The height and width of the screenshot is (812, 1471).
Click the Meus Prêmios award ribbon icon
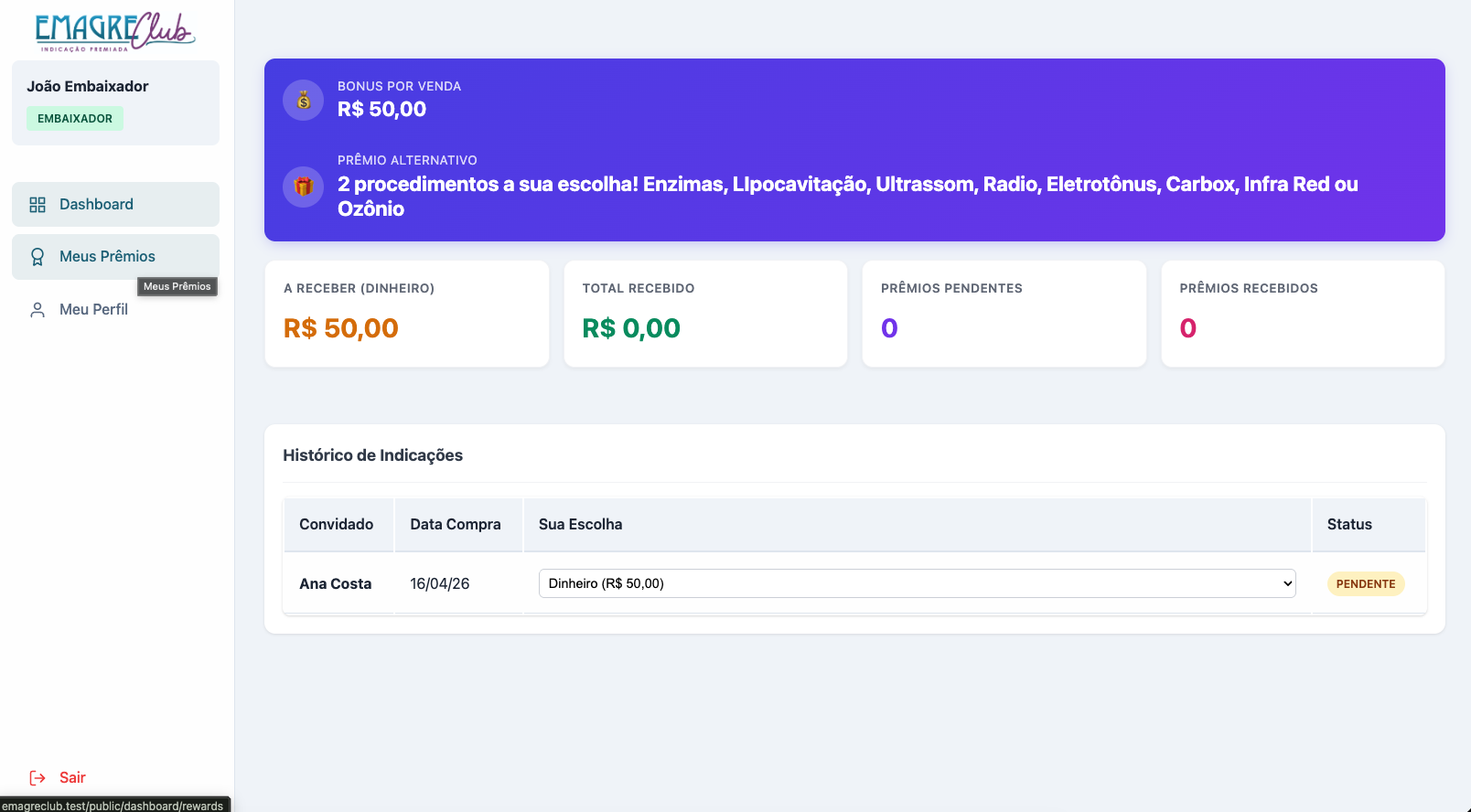(38, 257)
